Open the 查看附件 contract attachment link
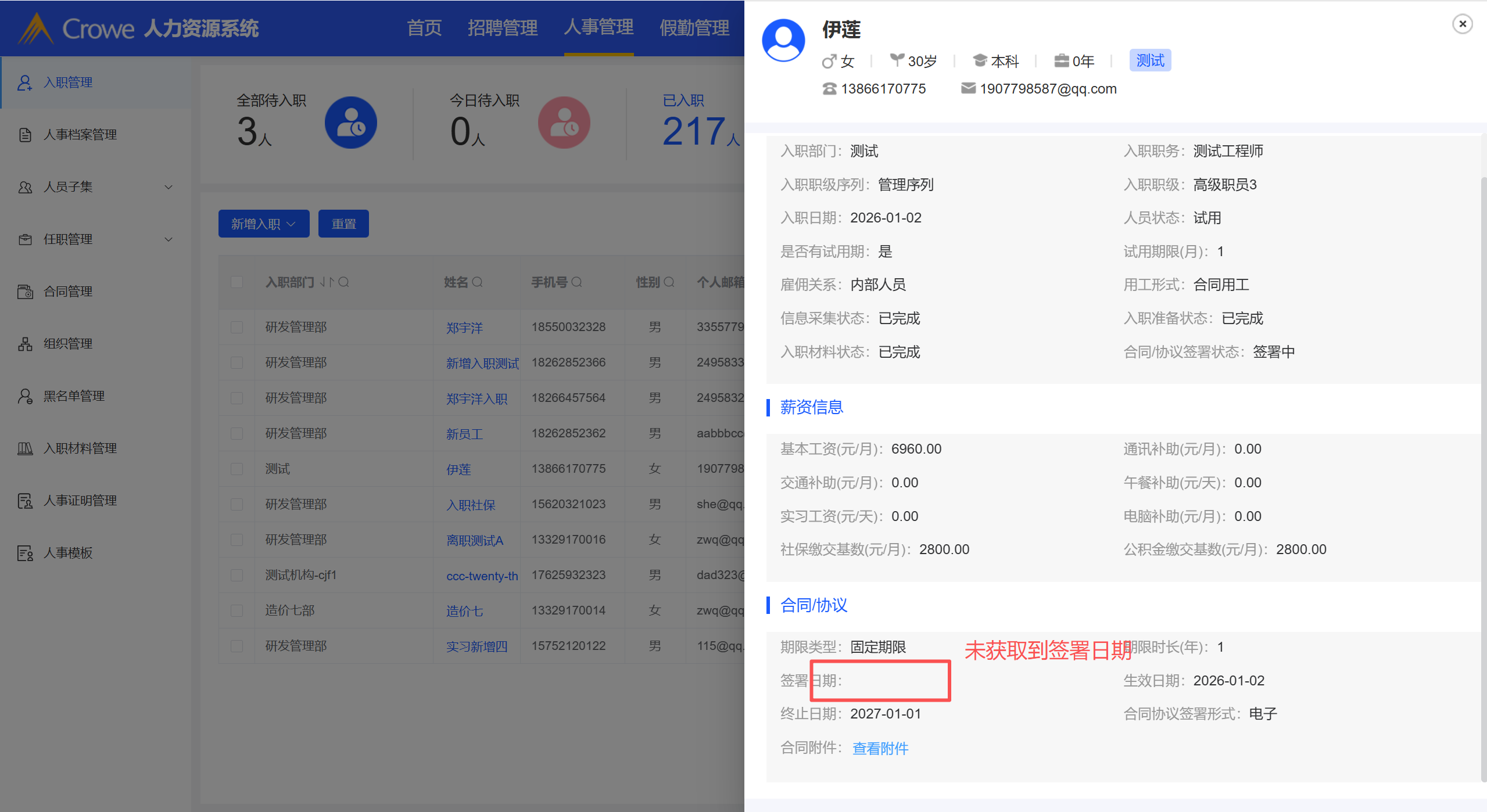1487x812 pixels. point(880,748)
